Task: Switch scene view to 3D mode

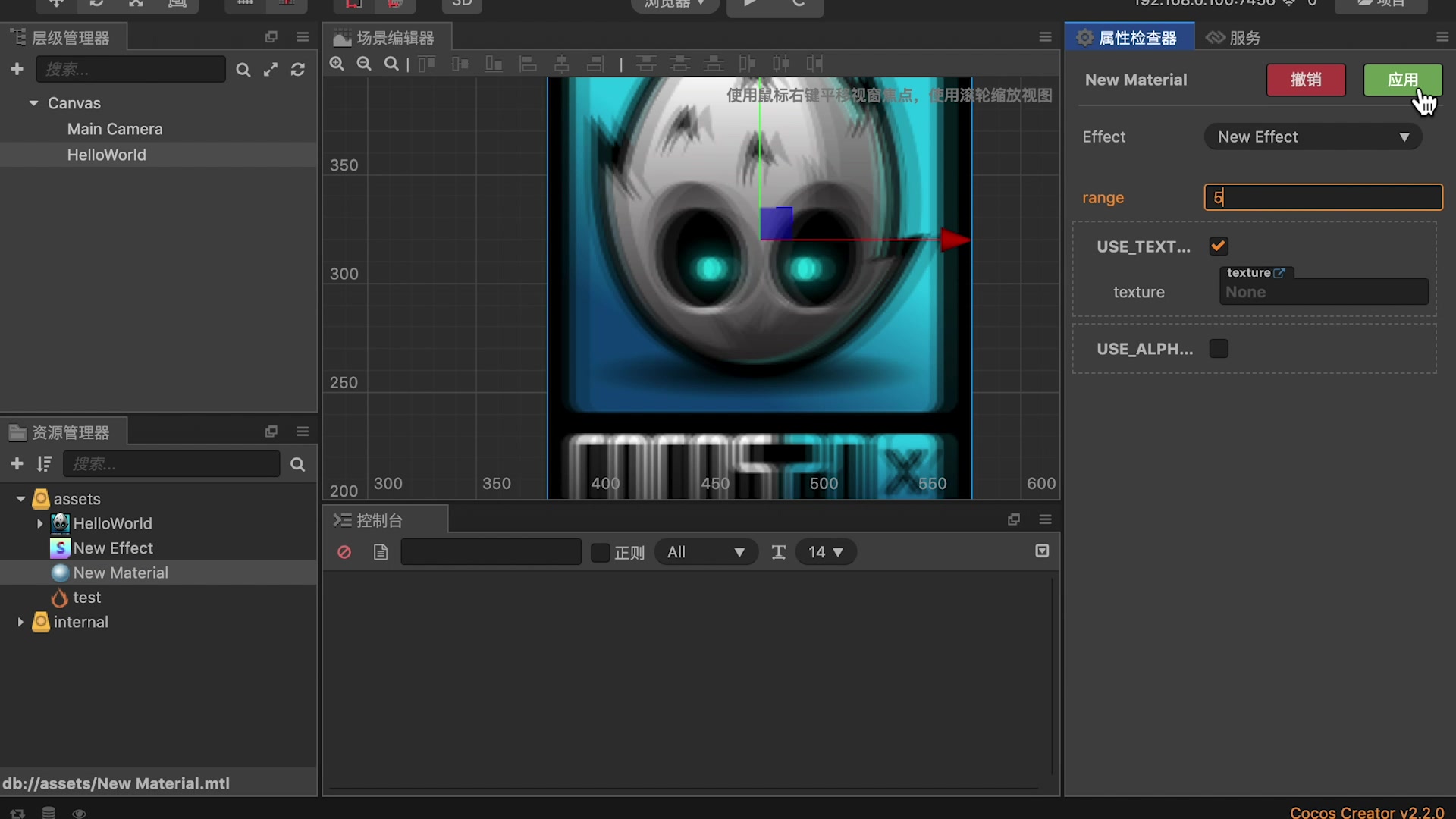Action: coord(462,5)
